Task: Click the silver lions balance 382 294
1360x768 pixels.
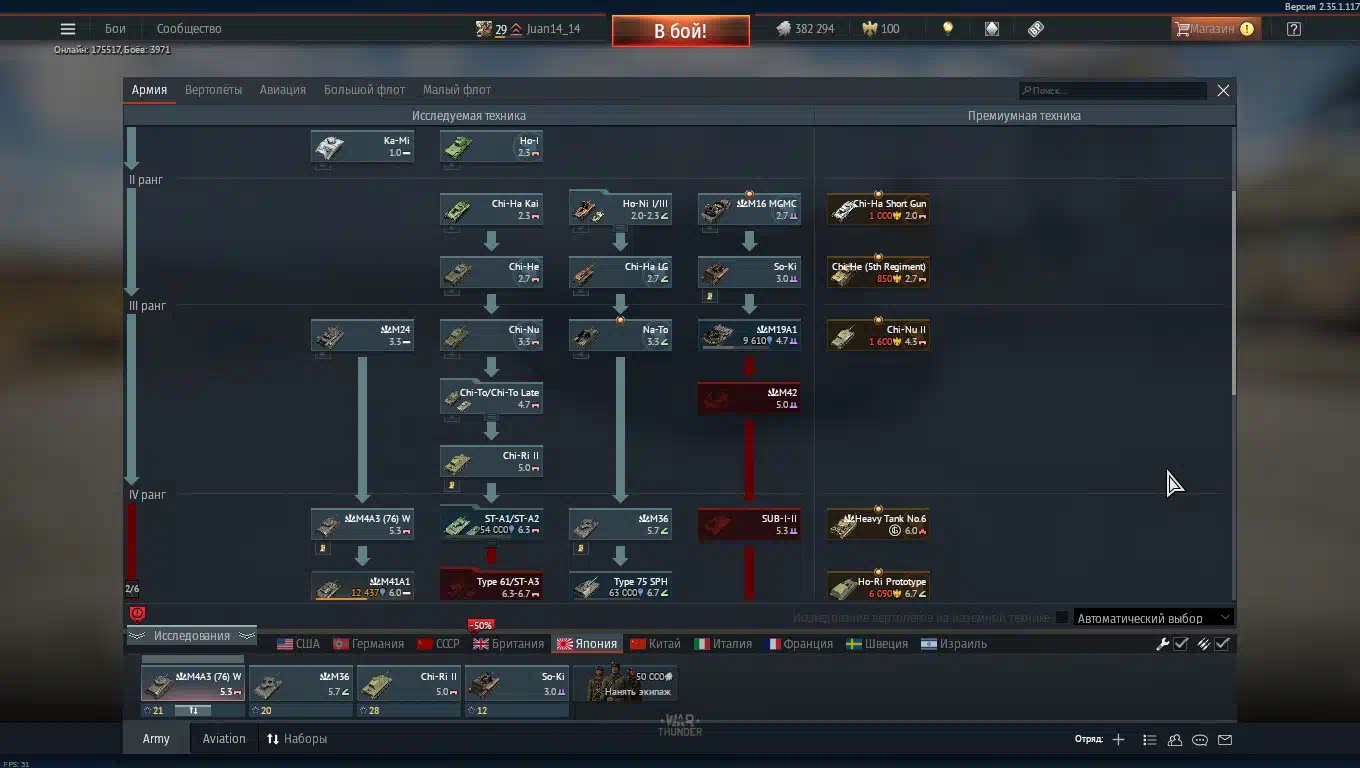Action: tap(805, 29)
